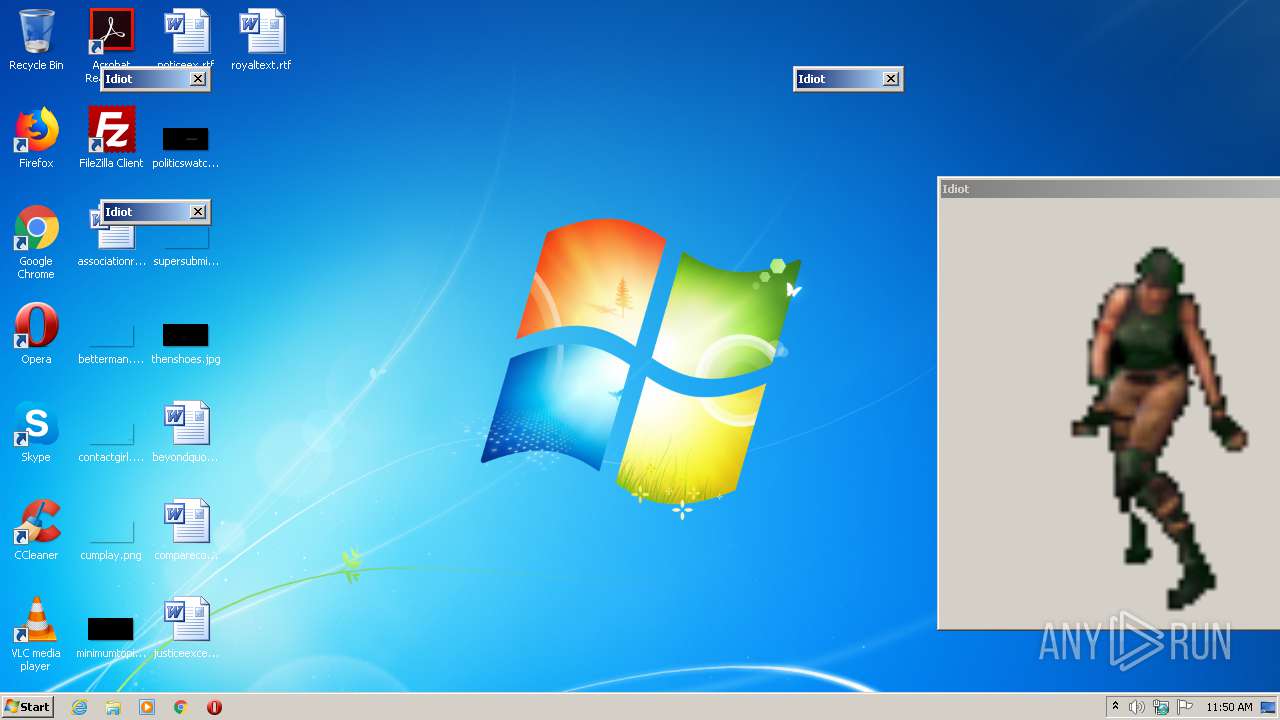Image resolution: width=1280 pixels, height=720 pixels.
Task: Launch Chrome from the taskbar
Action: [181, 707]
